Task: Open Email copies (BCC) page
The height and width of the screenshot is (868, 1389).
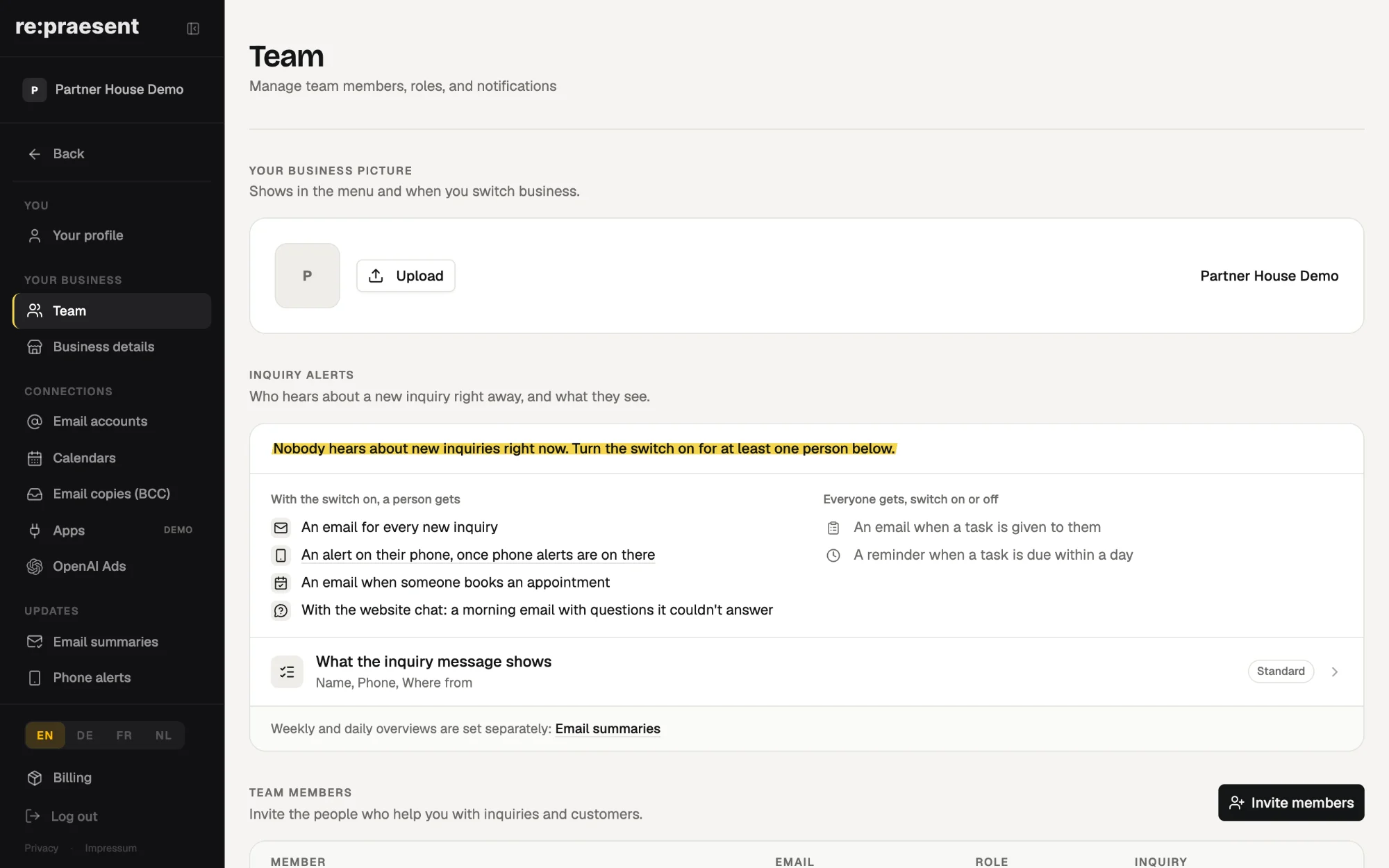Action: [112, 494]
